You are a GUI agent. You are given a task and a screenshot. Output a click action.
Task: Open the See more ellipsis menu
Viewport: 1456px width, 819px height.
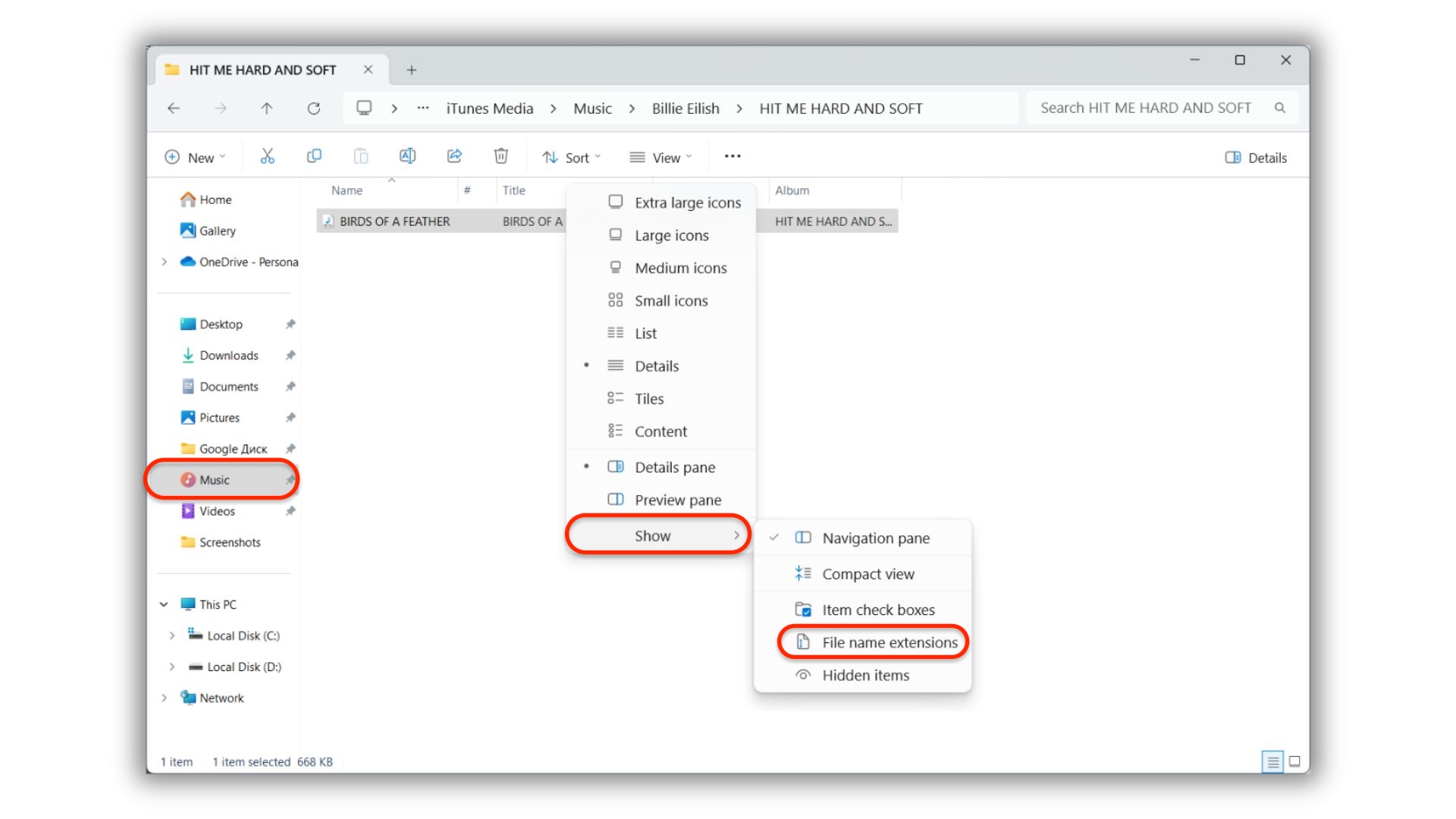click(x=732, y=156)
